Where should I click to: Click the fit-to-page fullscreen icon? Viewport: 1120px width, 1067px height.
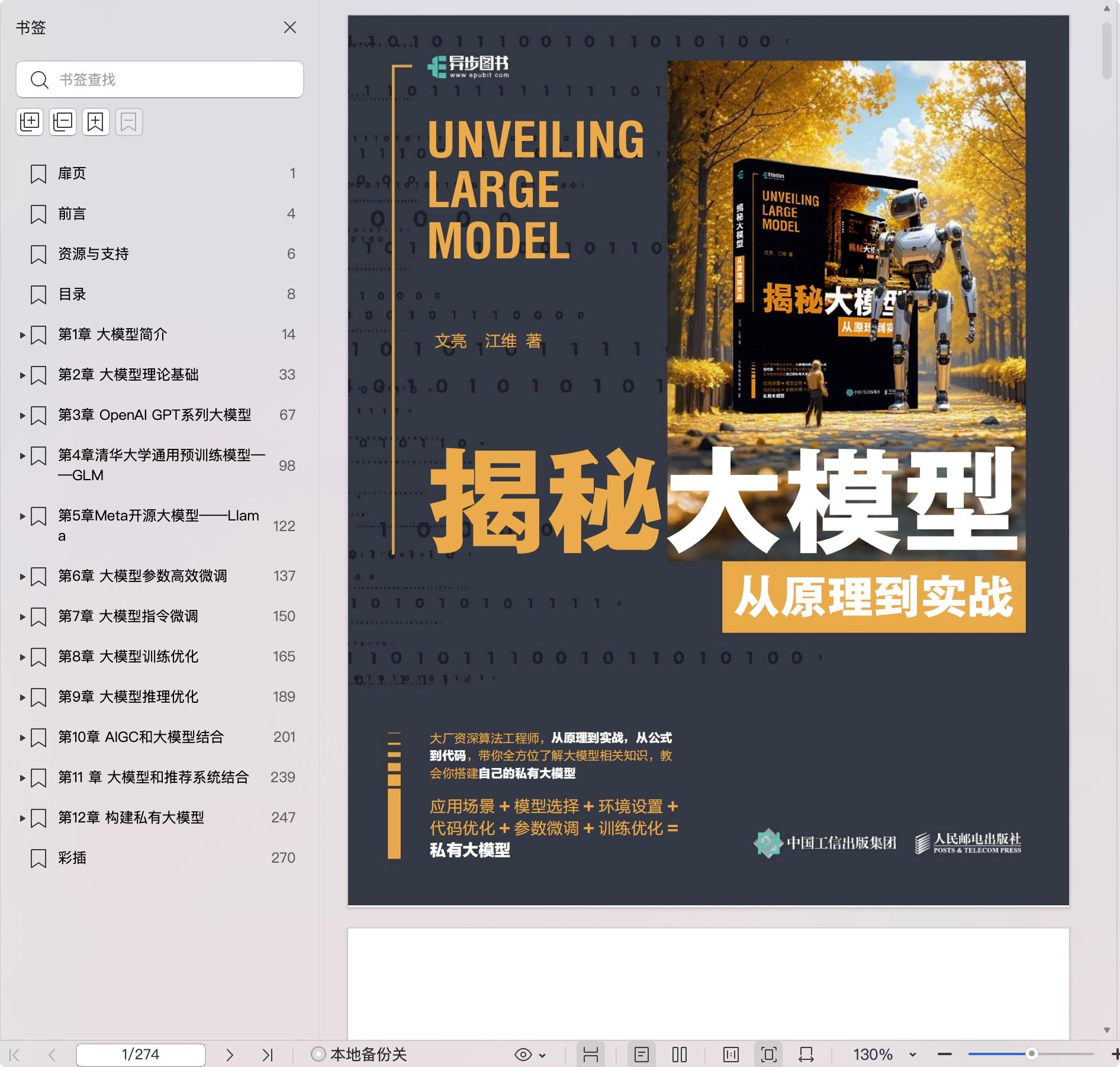coord(768,1055)
